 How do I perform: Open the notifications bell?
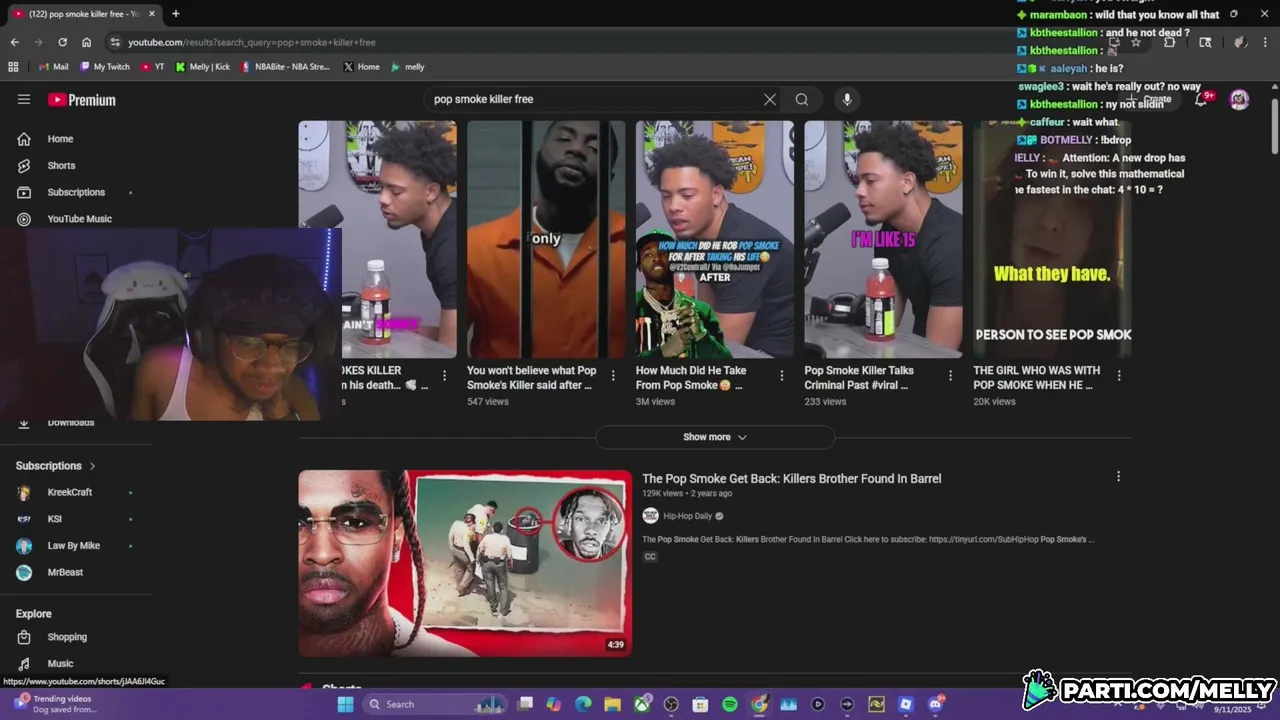[x=1202, y=99]
